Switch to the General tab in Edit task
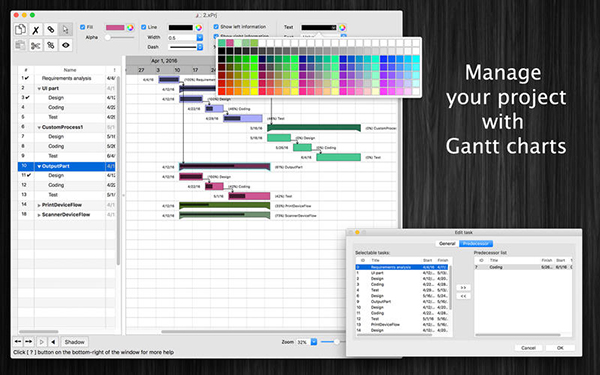Screen dimensions: 600x375 tap(447, 244)
